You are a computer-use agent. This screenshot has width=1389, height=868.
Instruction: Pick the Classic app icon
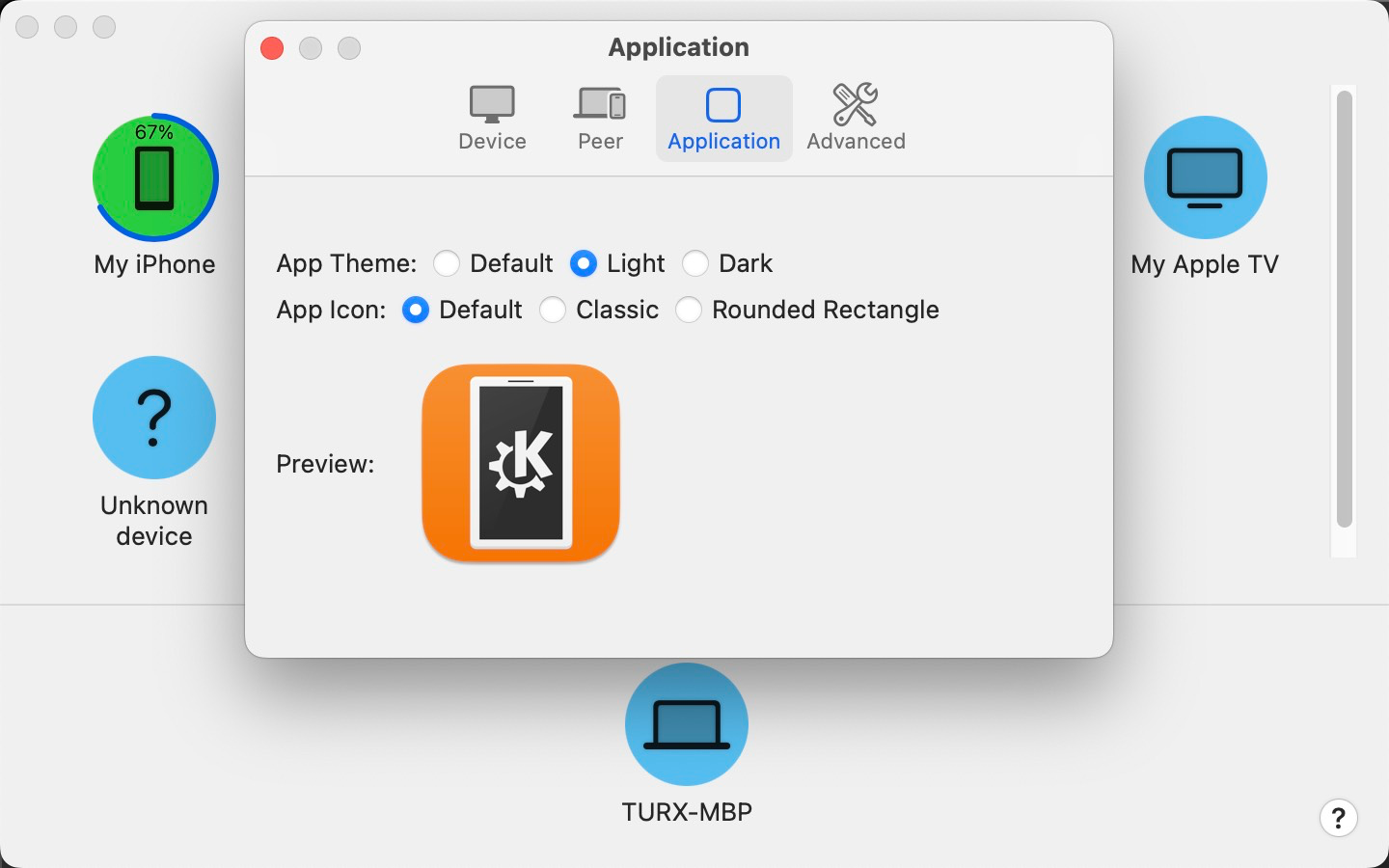point(553,310)
